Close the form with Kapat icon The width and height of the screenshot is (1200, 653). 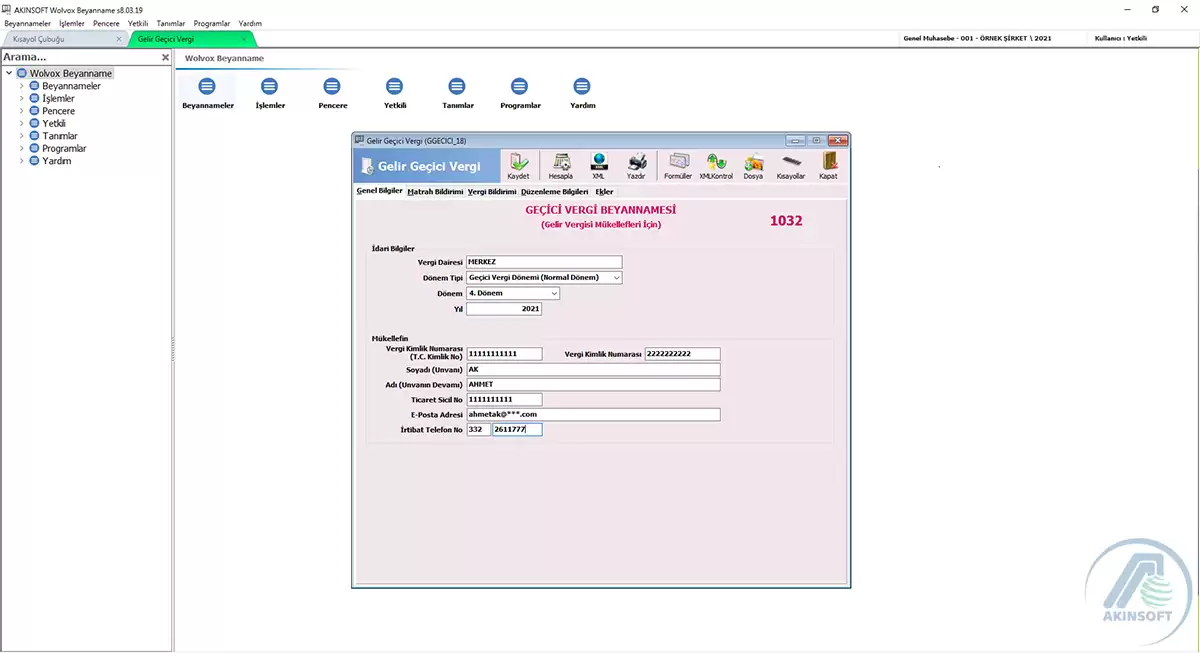829,162
